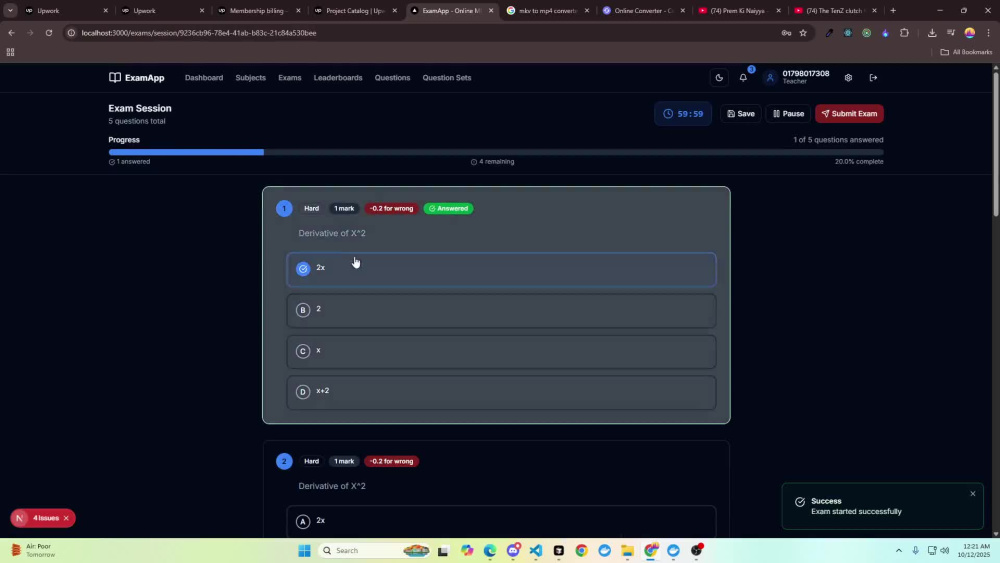The height and width of the screenshot is (563, 1000).
Task: Select answer 2x for question 1
Action: pyautogui.click(x=501, y=269)
